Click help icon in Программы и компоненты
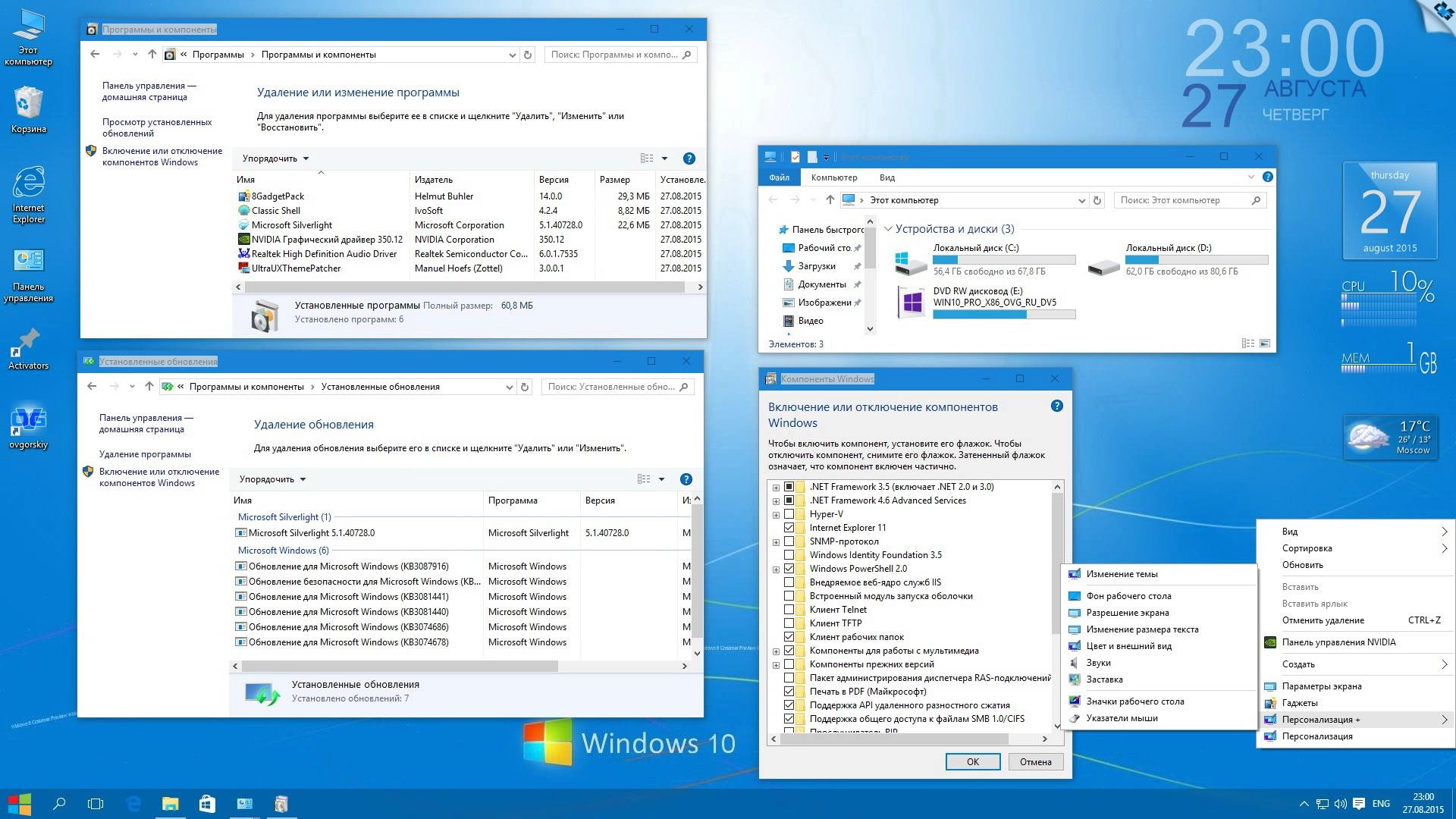This screenshot has height=819, width=1456. (689, 158)
